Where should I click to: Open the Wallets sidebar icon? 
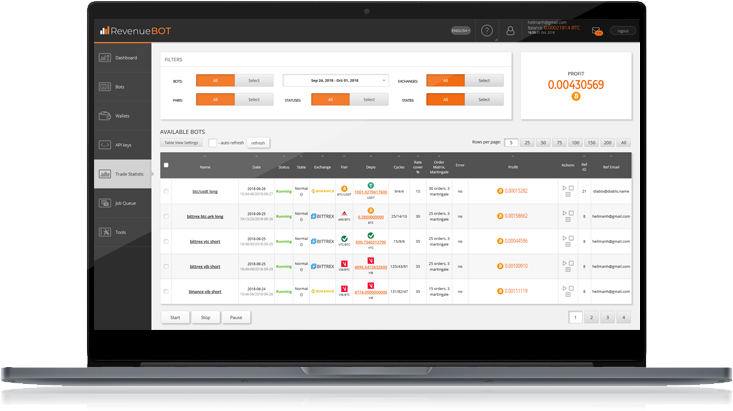pos(105,116)
